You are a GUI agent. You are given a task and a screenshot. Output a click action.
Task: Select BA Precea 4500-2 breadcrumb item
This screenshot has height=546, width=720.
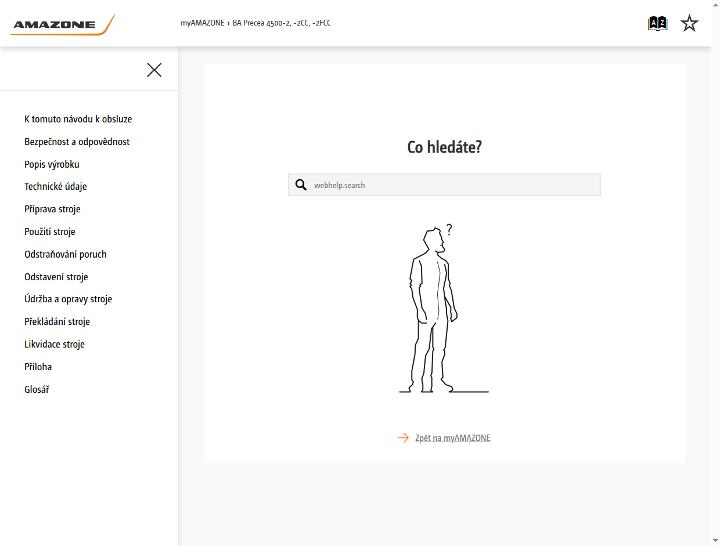[x=281, y=23]
